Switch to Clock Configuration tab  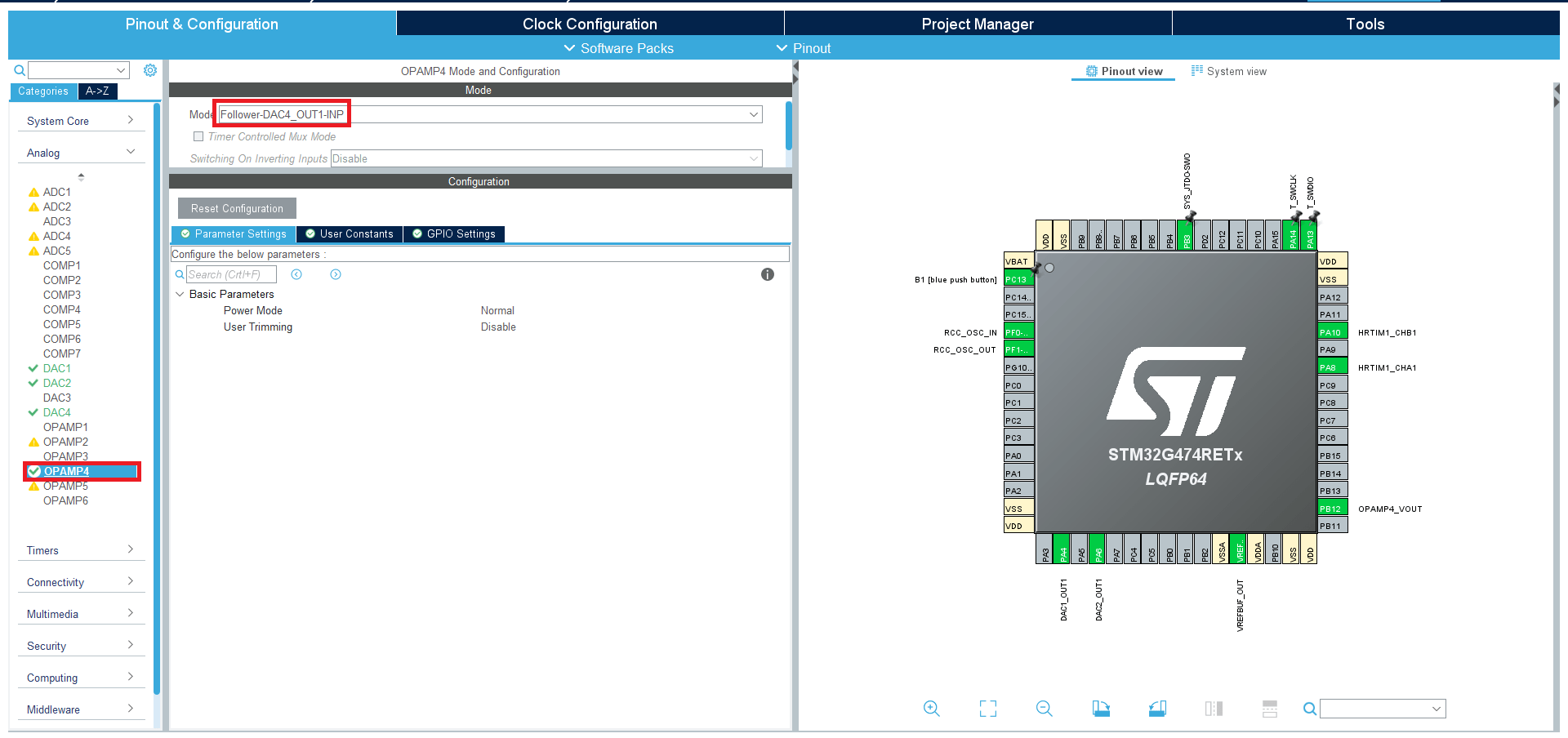click(x=590, y=24)
